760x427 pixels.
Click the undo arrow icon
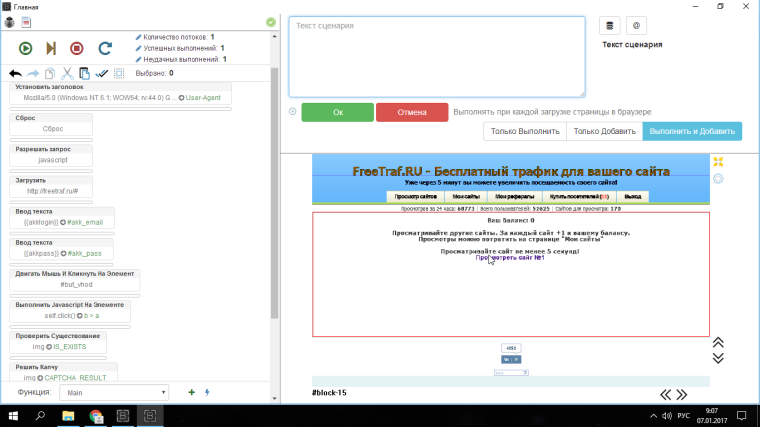15,73
